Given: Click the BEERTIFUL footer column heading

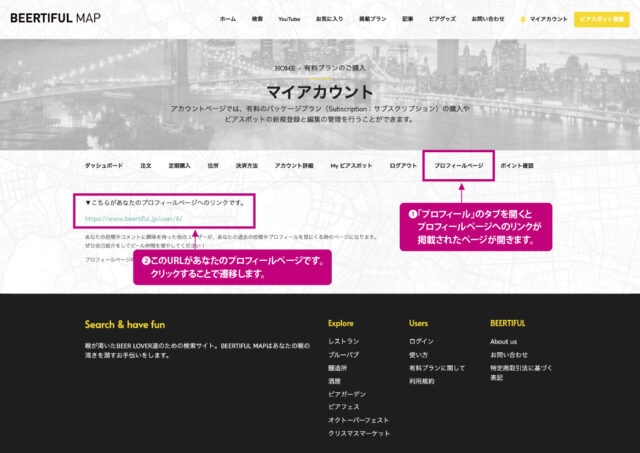Looking at the screenshot, I should (x=508, y=323).
